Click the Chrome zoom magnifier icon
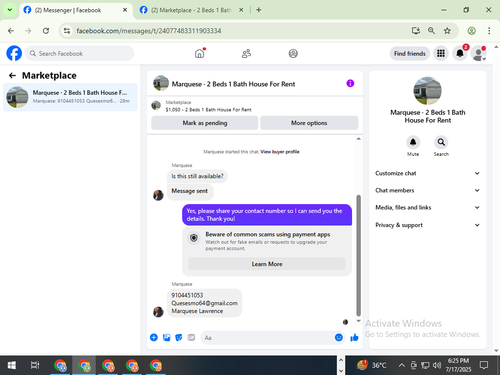The width and height of the screenshot is (500, 375). (431, 31)
